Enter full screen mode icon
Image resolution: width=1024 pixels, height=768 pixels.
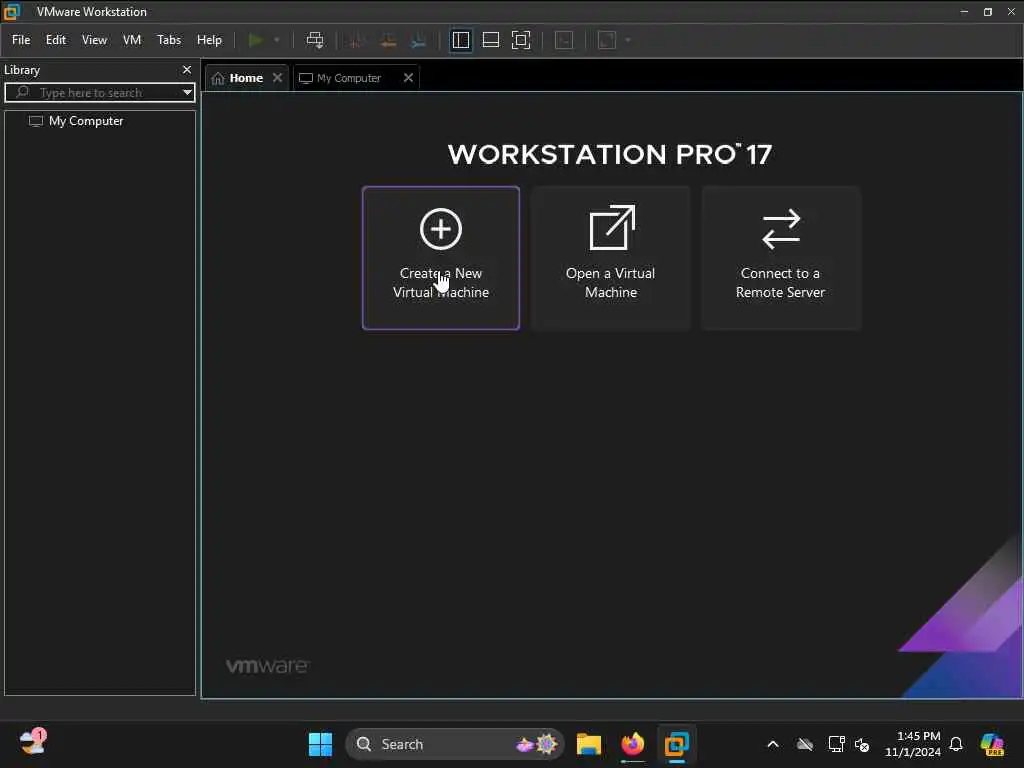[x=521, y=40]
